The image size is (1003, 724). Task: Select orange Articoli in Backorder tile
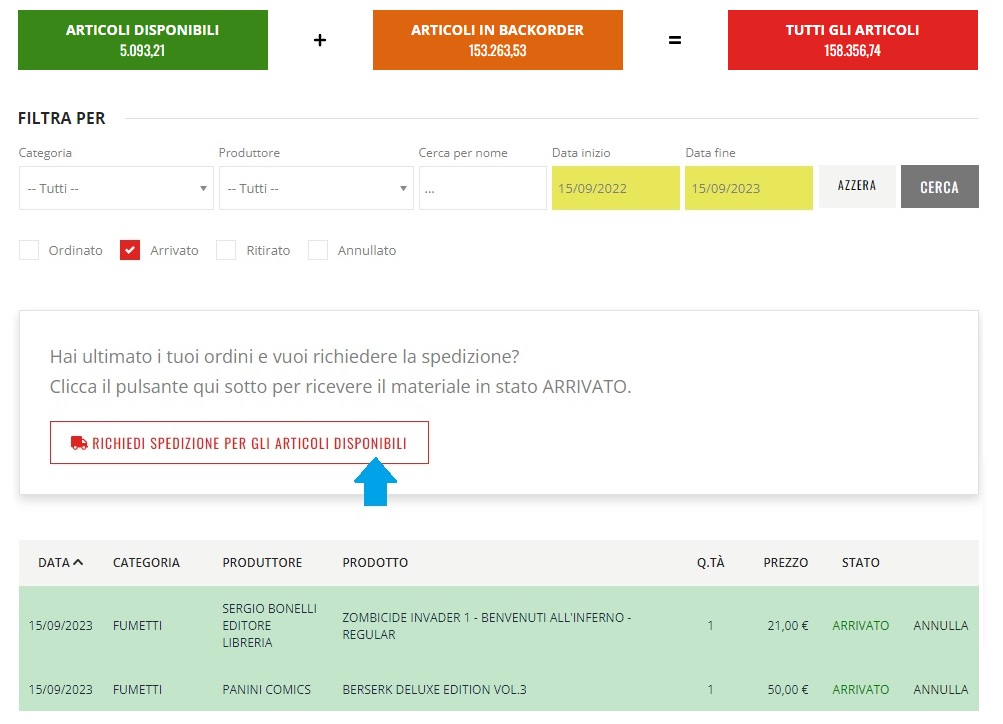(x=497, y=40)
